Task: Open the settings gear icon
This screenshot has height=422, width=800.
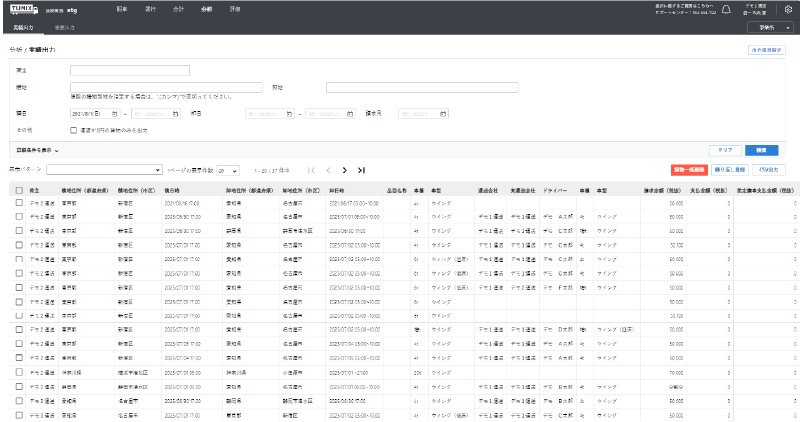Action: coord(788,9)
